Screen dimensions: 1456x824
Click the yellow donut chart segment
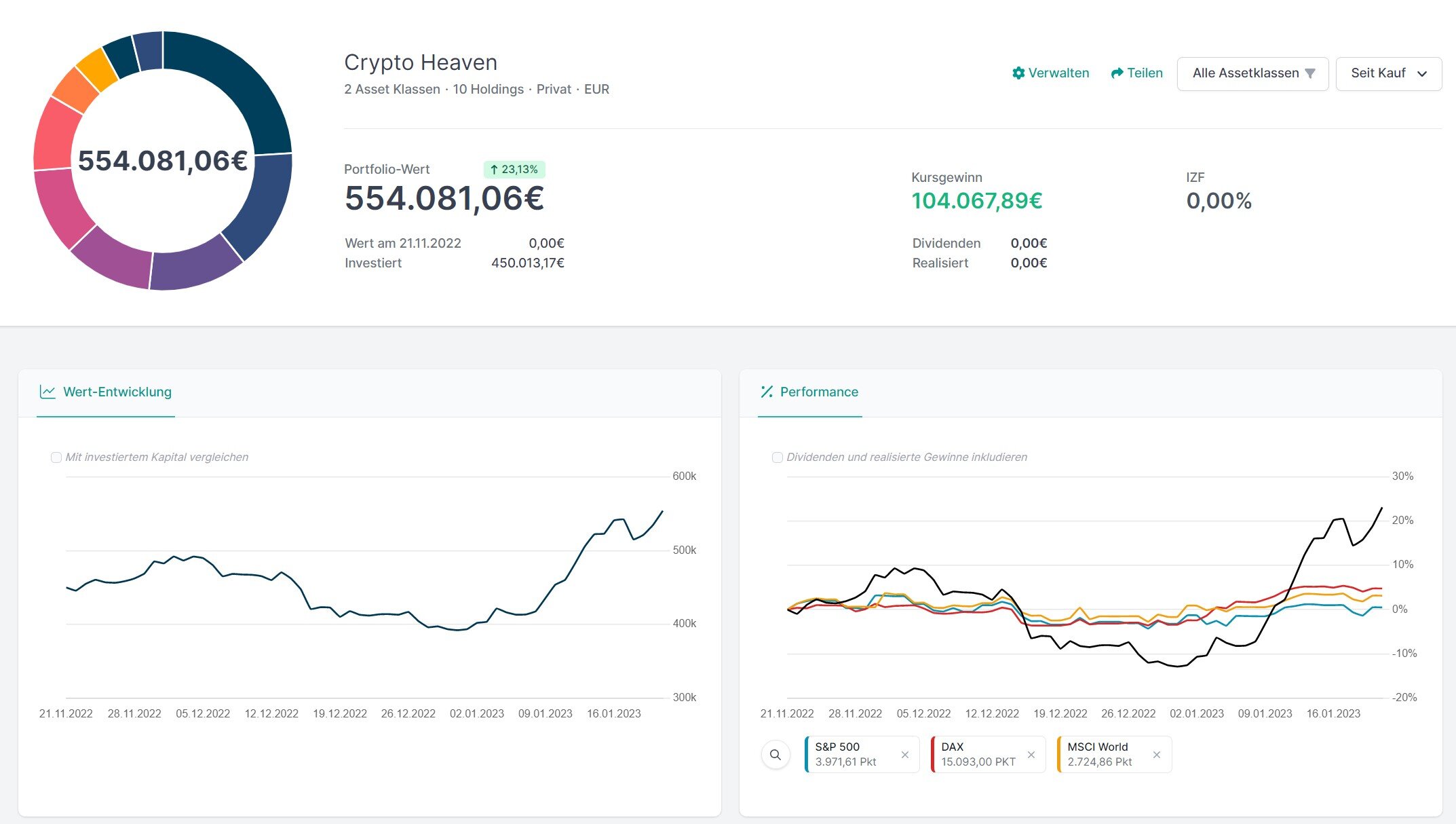[97, 69]
